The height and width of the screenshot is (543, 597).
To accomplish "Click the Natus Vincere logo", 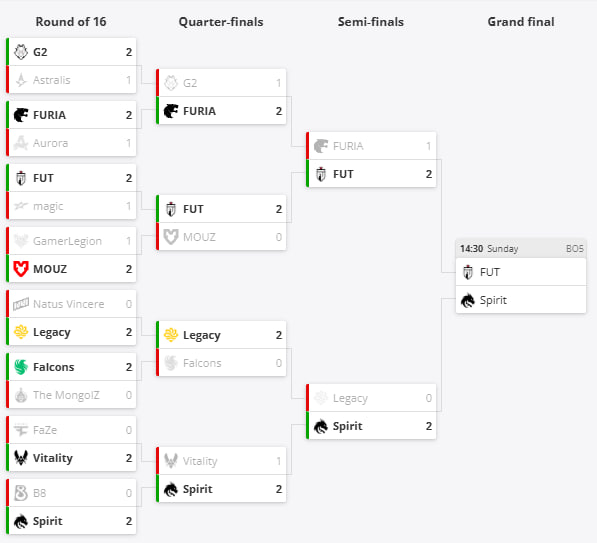I will [21, 304].
